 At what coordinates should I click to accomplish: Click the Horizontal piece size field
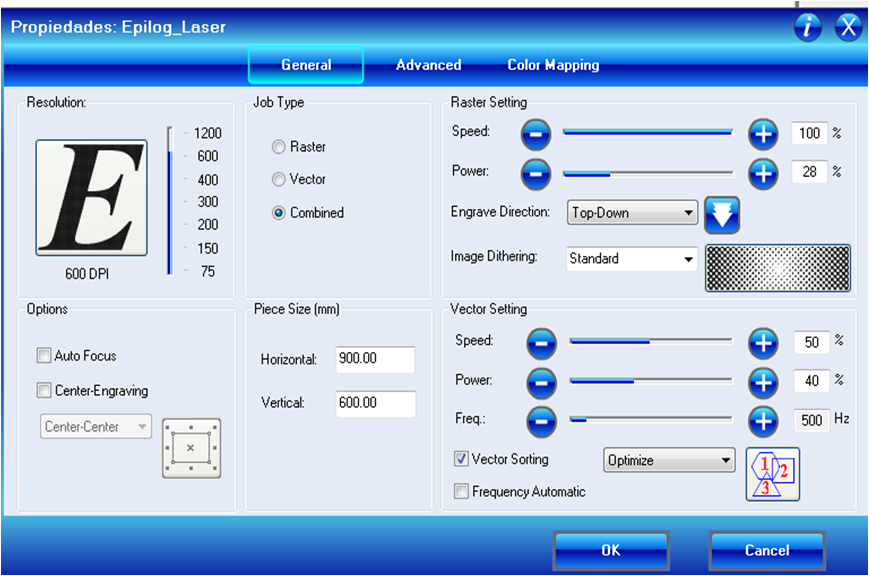tap(375, 359)
